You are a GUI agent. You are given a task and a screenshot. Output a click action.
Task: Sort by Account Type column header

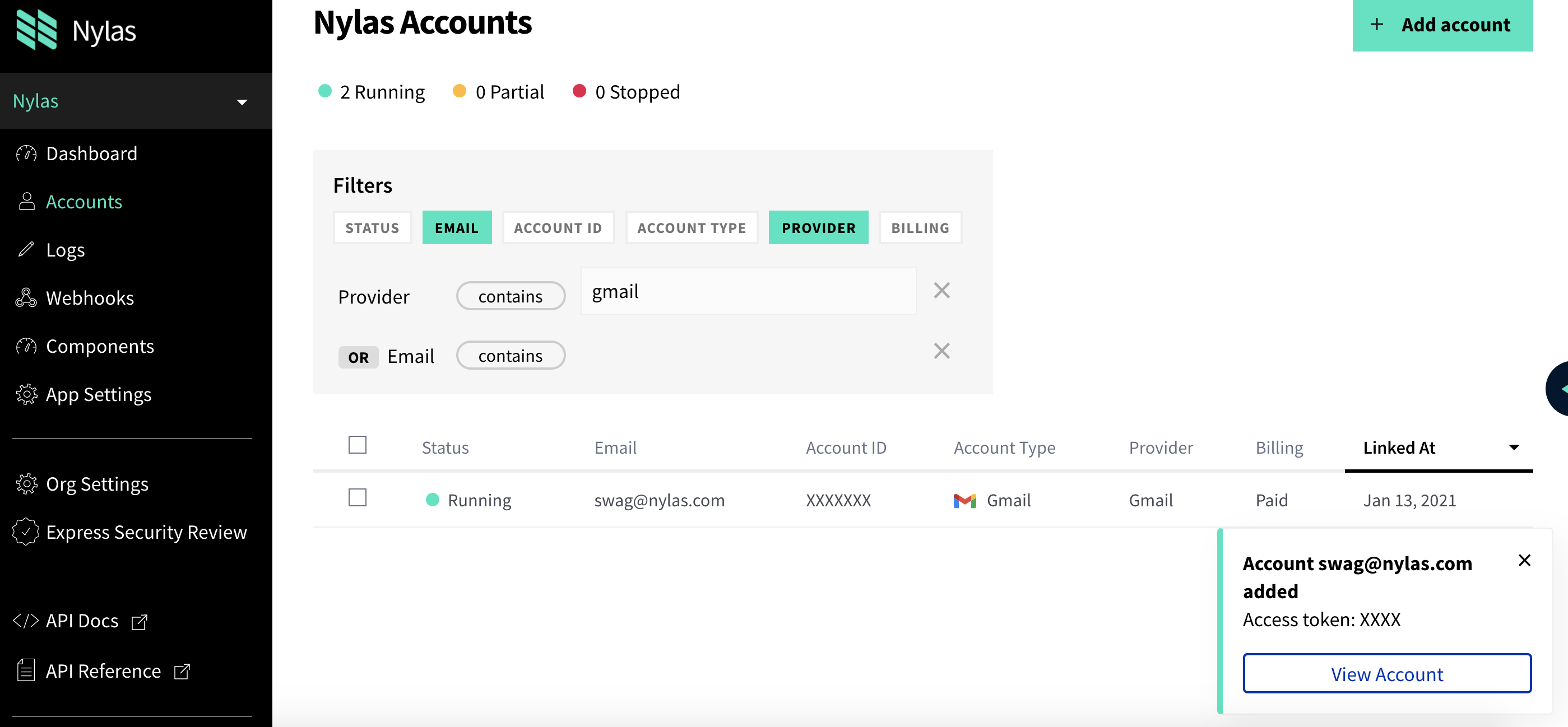click(x=1004, y=449)
